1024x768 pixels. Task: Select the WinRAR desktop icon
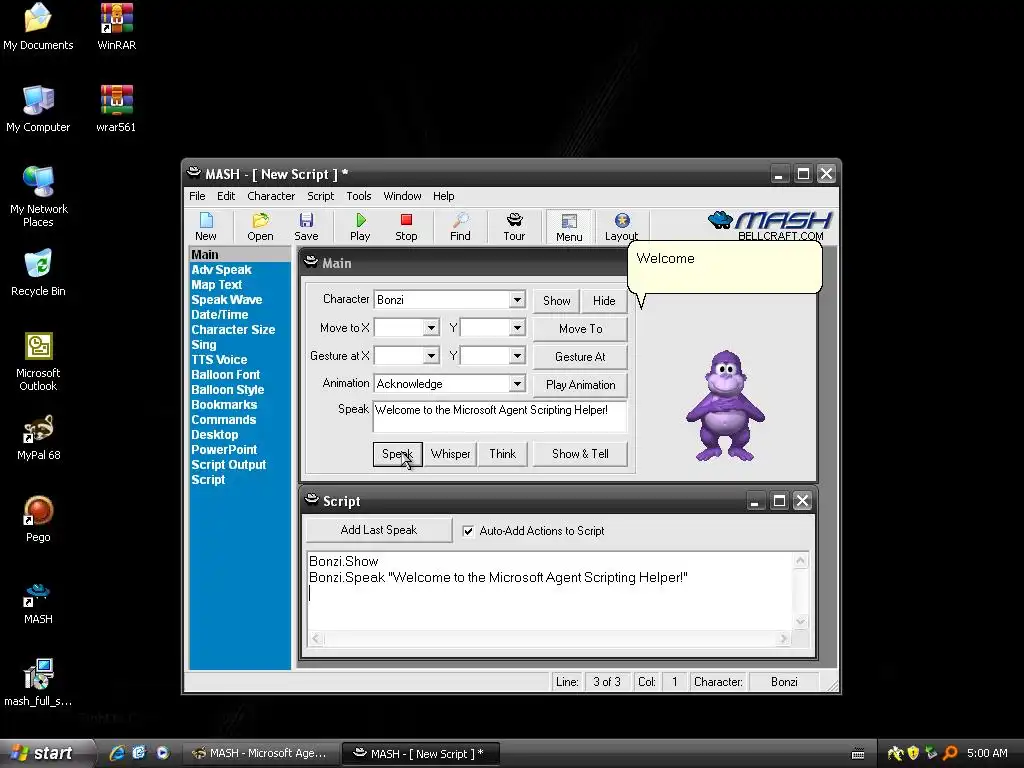point(116,27)
